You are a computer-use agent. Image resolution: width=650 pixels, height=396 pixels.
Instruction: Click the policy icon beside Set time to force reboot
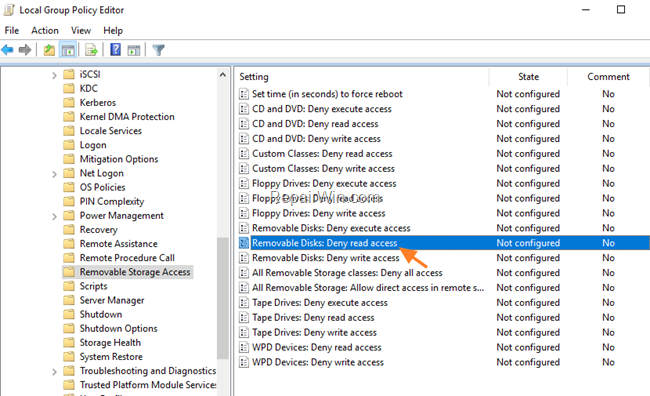(x=244, y=94)
